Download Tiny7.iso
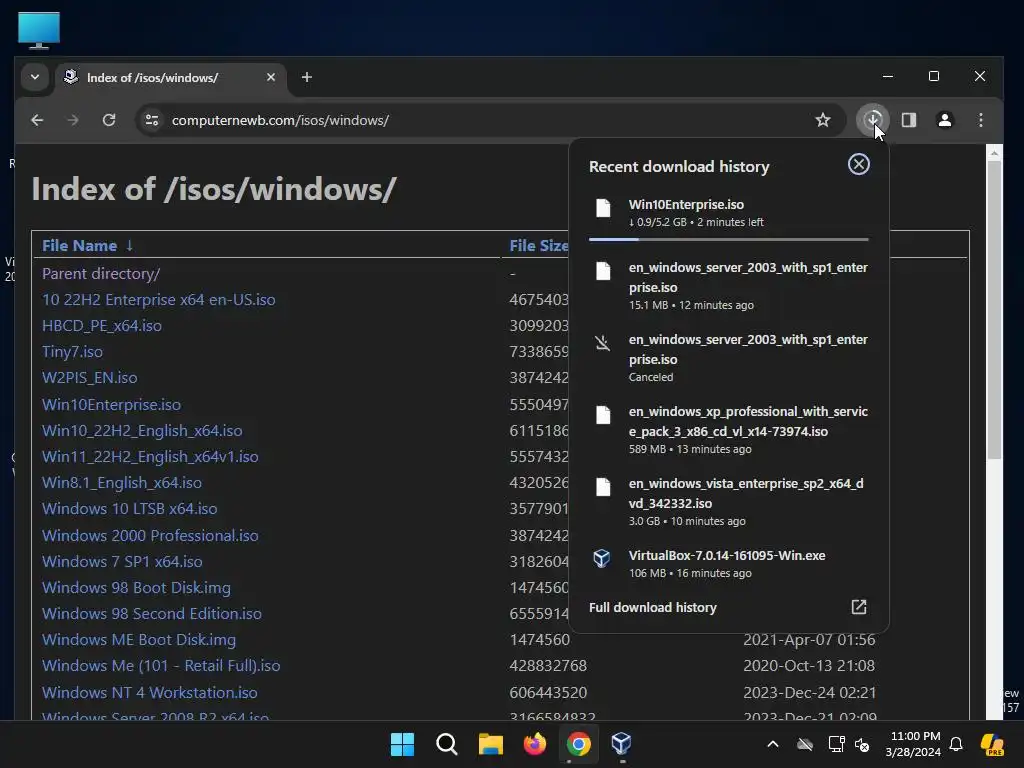Image resolution: width=1024 pixels, height=768 pixels. pos(72,352)
